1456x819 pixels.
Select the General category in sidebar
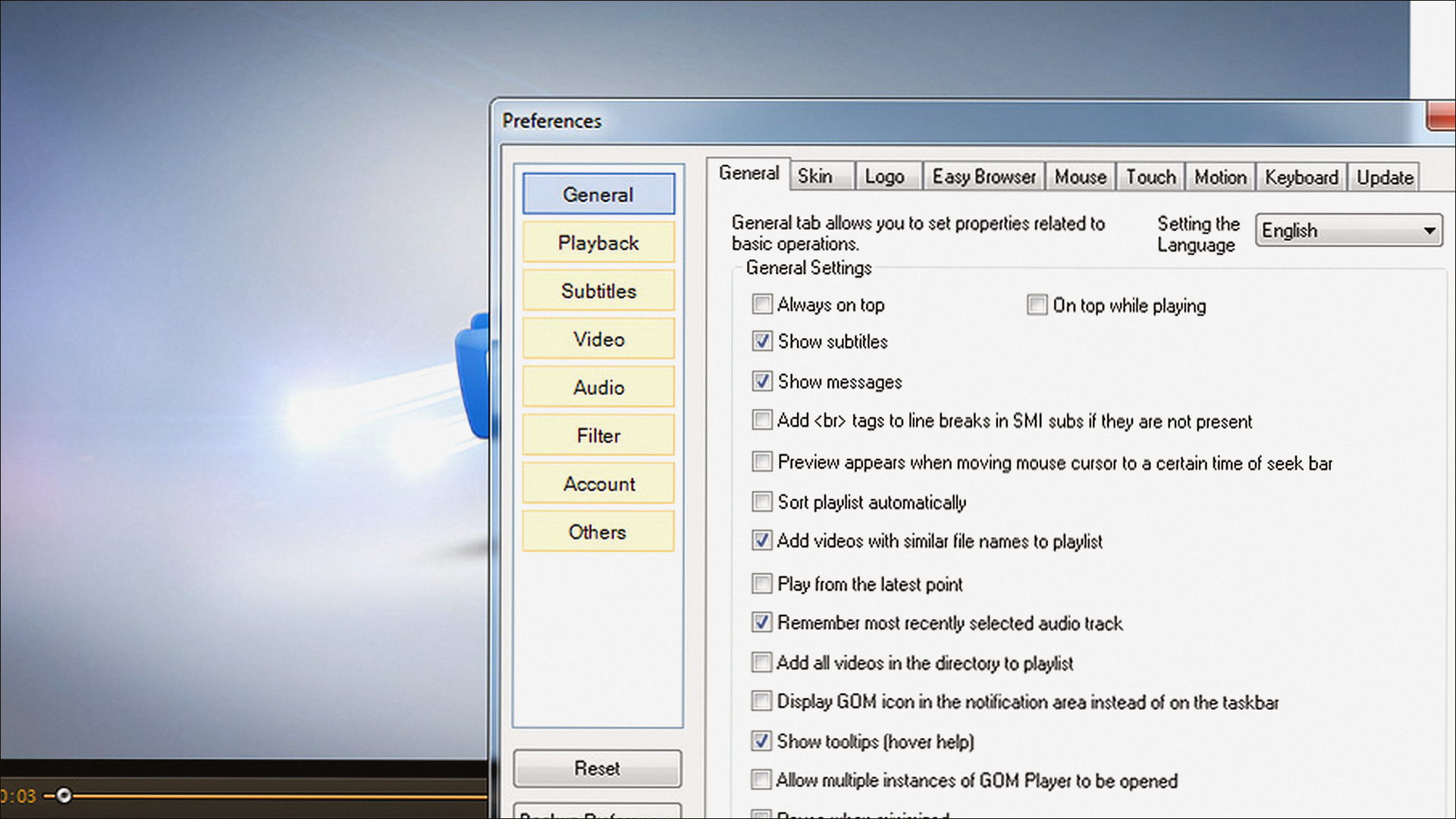tap(598, 194)
